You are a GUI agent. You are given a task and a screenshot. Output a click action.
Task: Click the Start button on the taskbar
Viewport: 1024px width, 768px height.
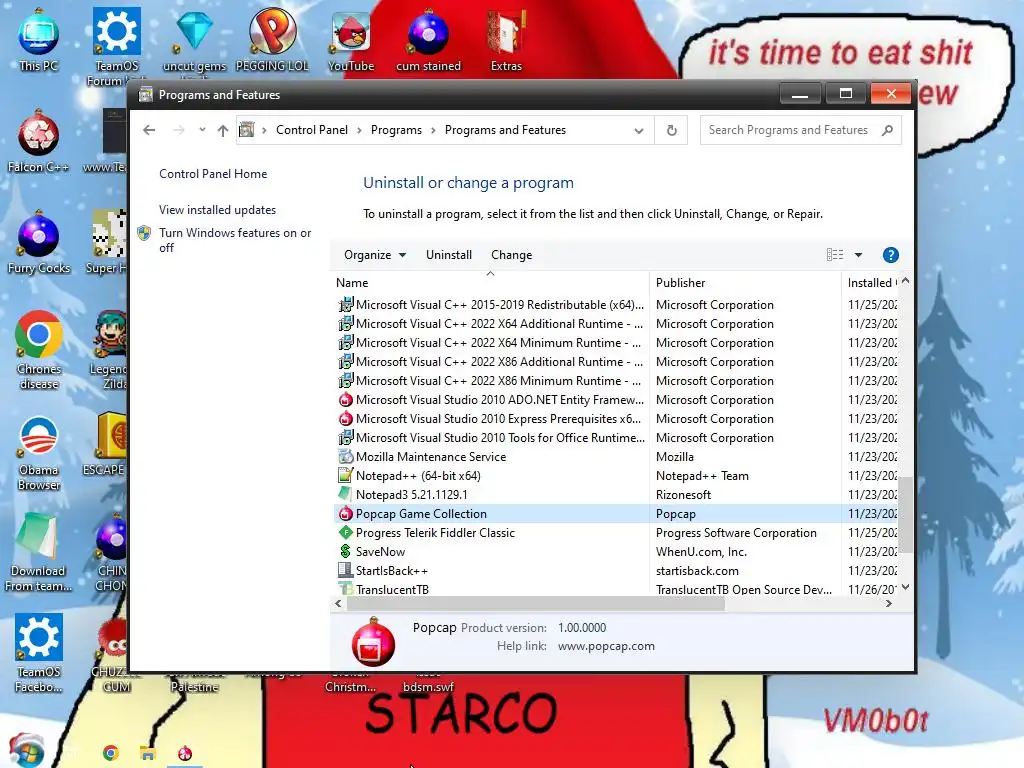[26, 751]
